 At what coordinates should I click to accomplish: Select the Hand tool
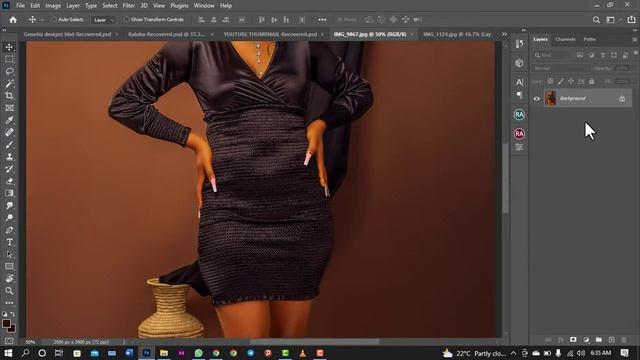click(x=9, y=278)
